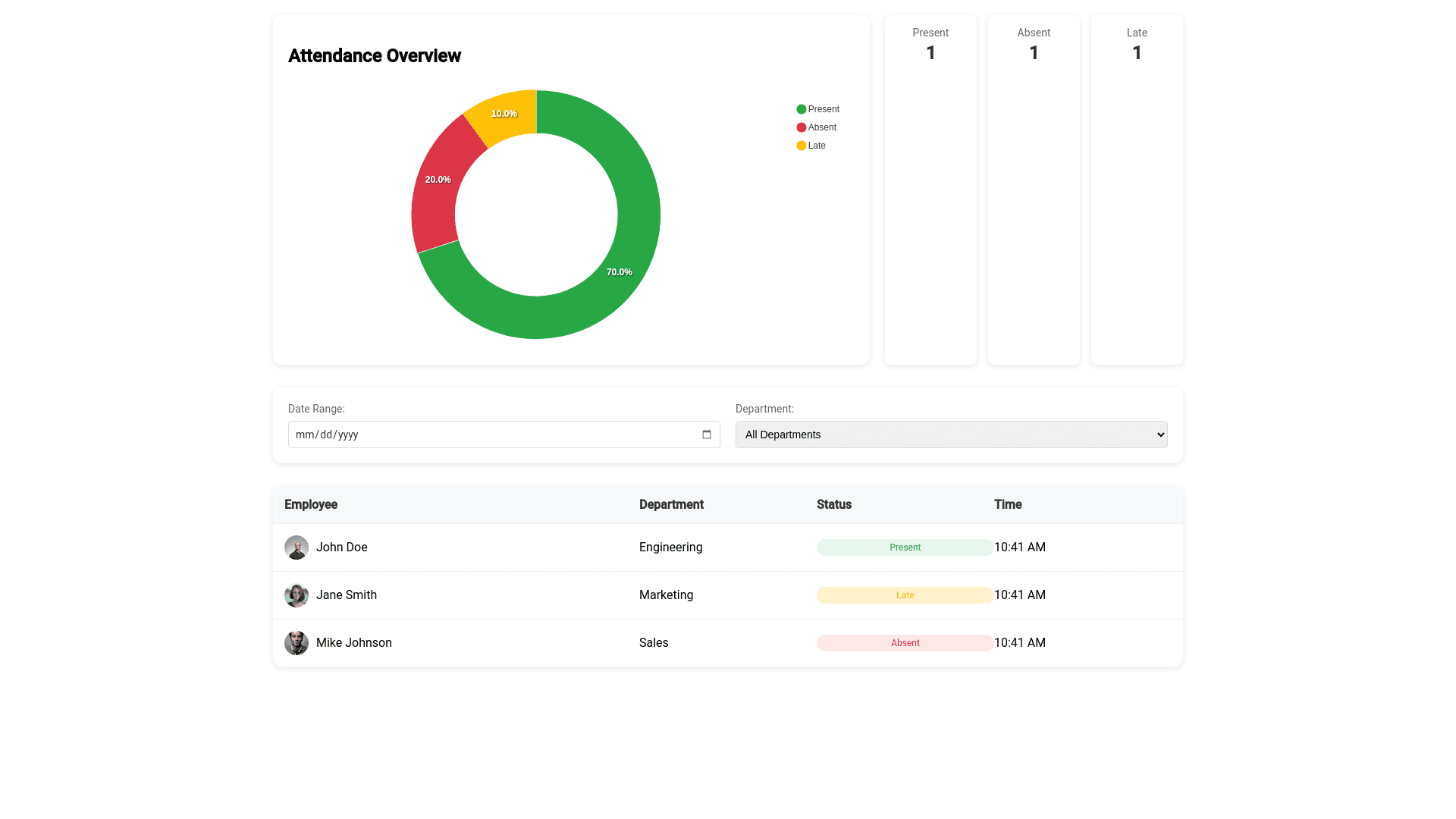
Task: Click Jane Smith's avatar photo
Action: (x=297, y=595)
